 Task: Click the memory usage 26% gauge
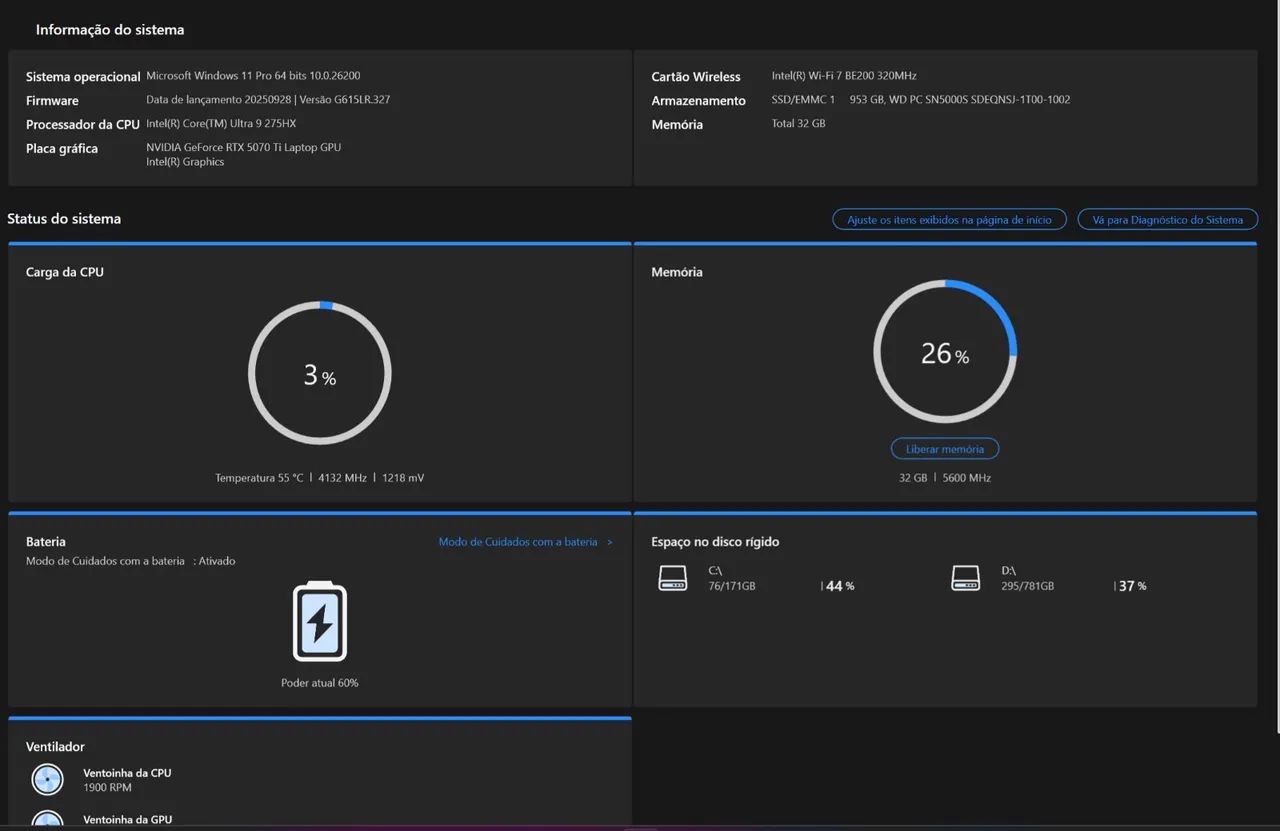tap(945, 353)
